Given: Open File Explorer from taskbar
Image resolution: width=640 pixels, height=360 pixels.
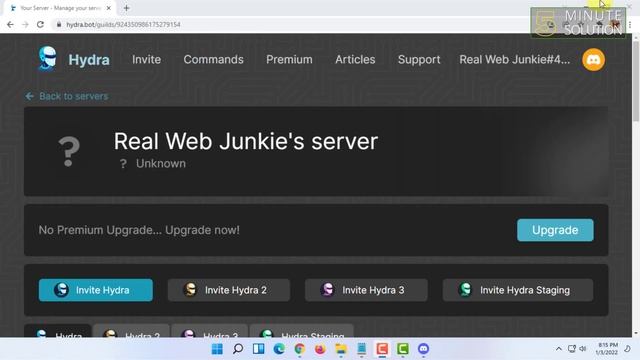Looking at the screenshot, I should pyautogui.click(x=341, y=349).
